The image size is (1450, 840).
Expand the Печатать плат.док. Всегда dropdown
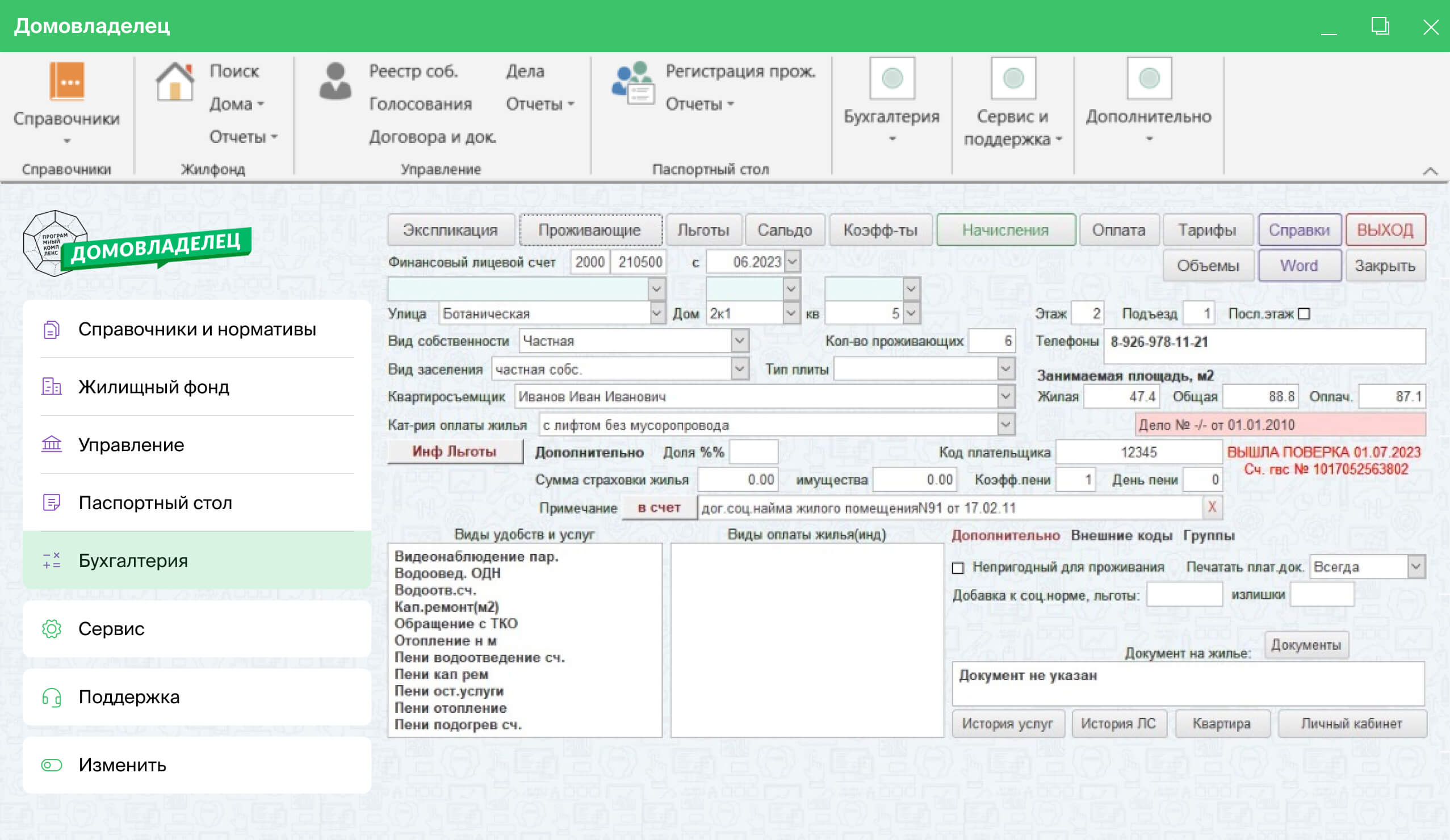[x=1416, y=566]
